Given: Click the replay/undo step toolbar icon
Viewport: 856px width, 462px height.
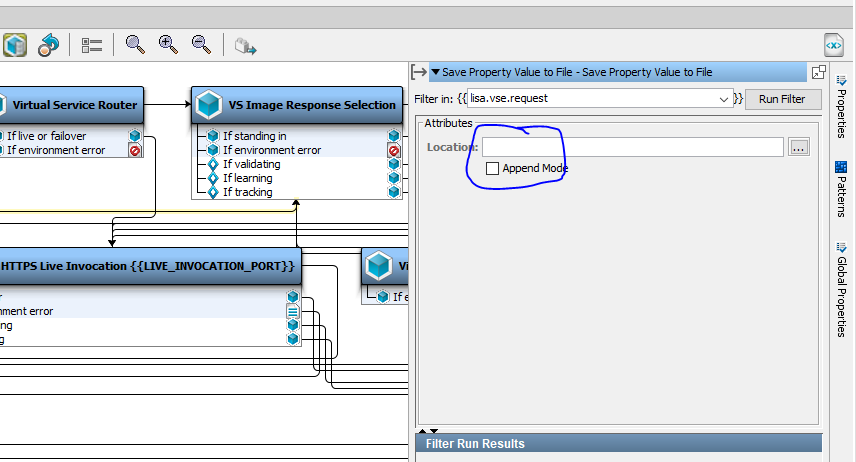Looking at the screenshot, I should (48, 45).
